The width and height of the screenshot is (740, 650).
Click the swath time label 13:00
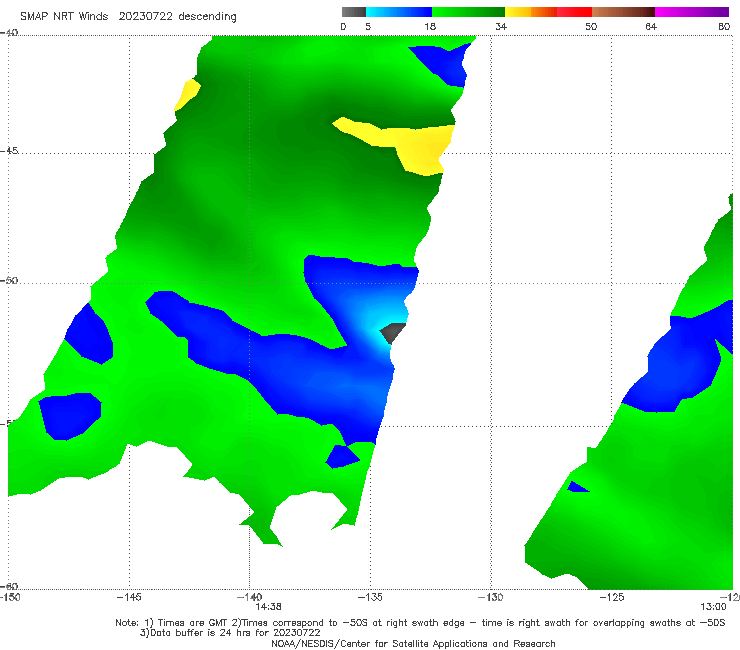tap(713, 607)
